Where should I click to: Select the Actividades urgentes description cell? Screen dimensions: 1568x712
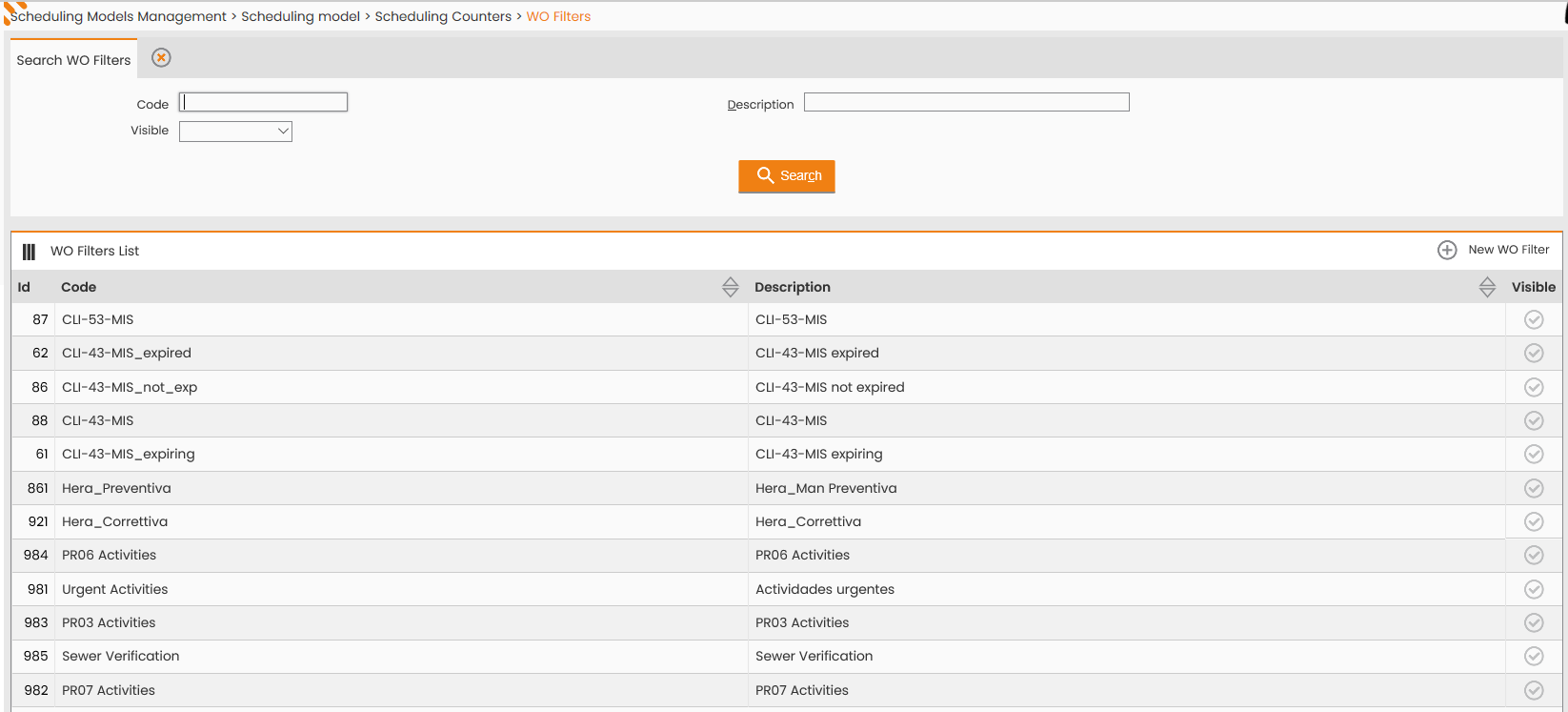click(x=1127, y=589)
